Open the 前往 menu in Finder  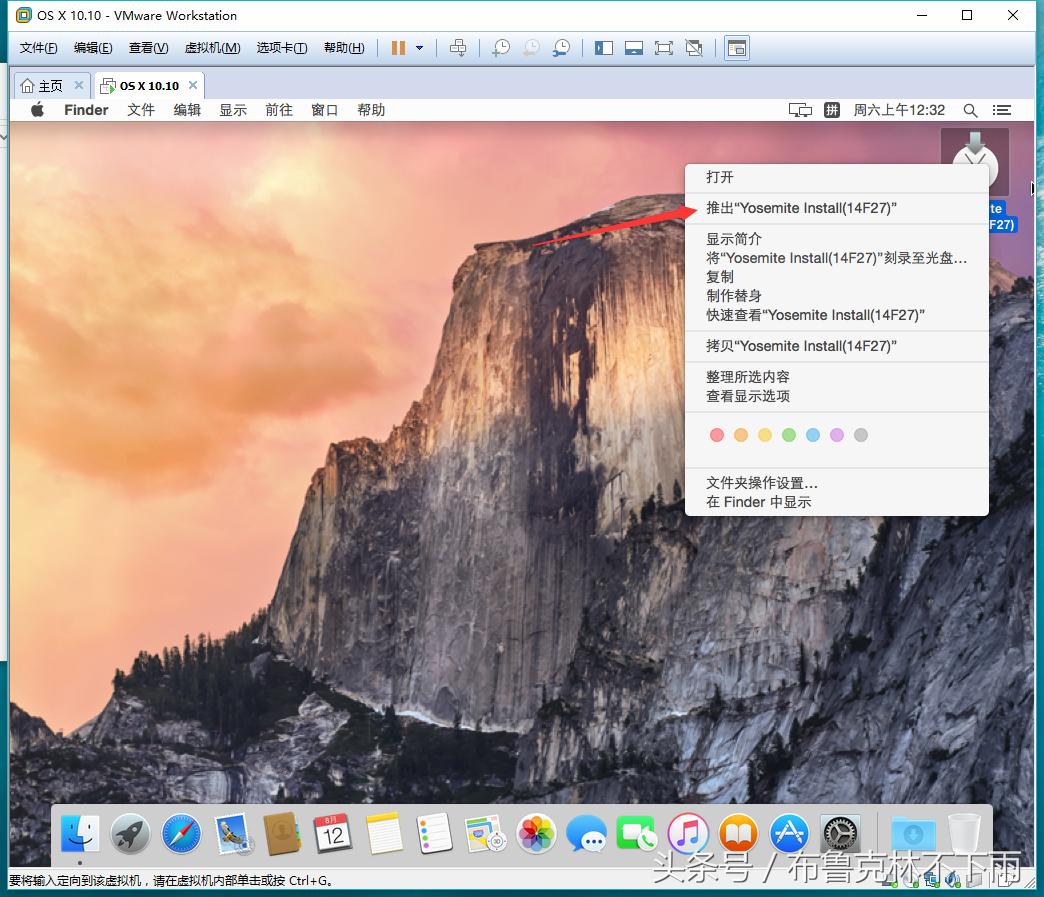point(278,110)
